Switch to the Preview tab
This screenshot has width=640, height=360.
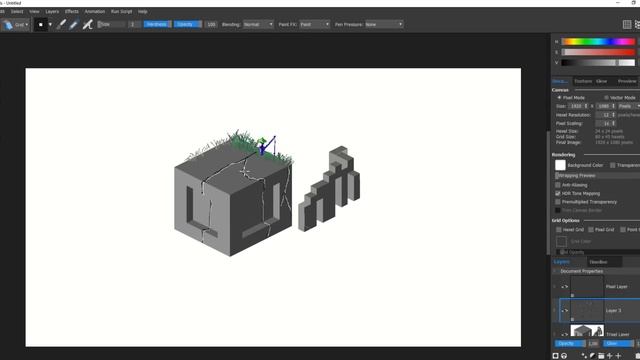627,81
